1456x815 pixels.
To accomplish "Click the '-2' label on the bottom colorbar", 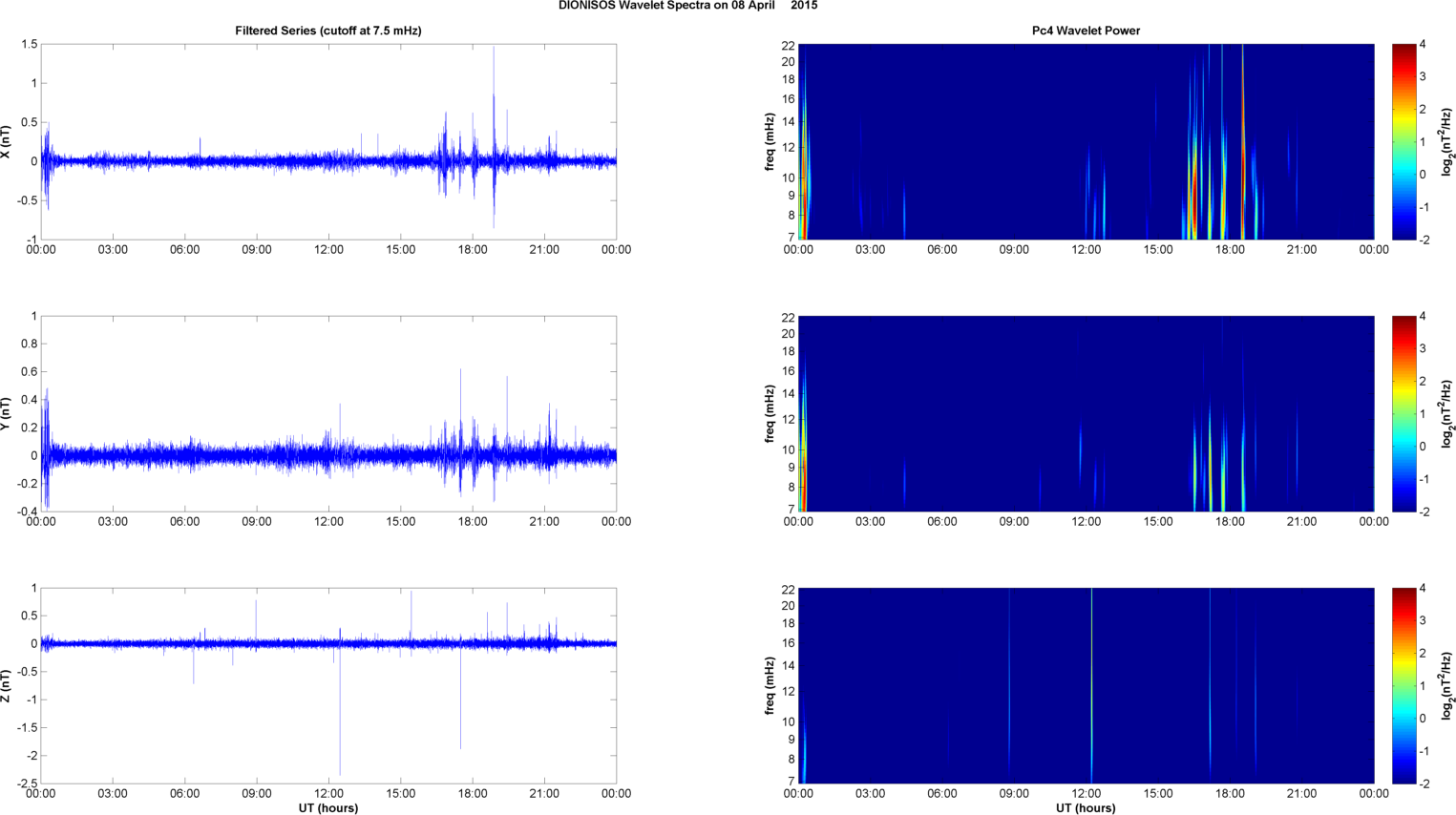I will tap(1423, 784).
